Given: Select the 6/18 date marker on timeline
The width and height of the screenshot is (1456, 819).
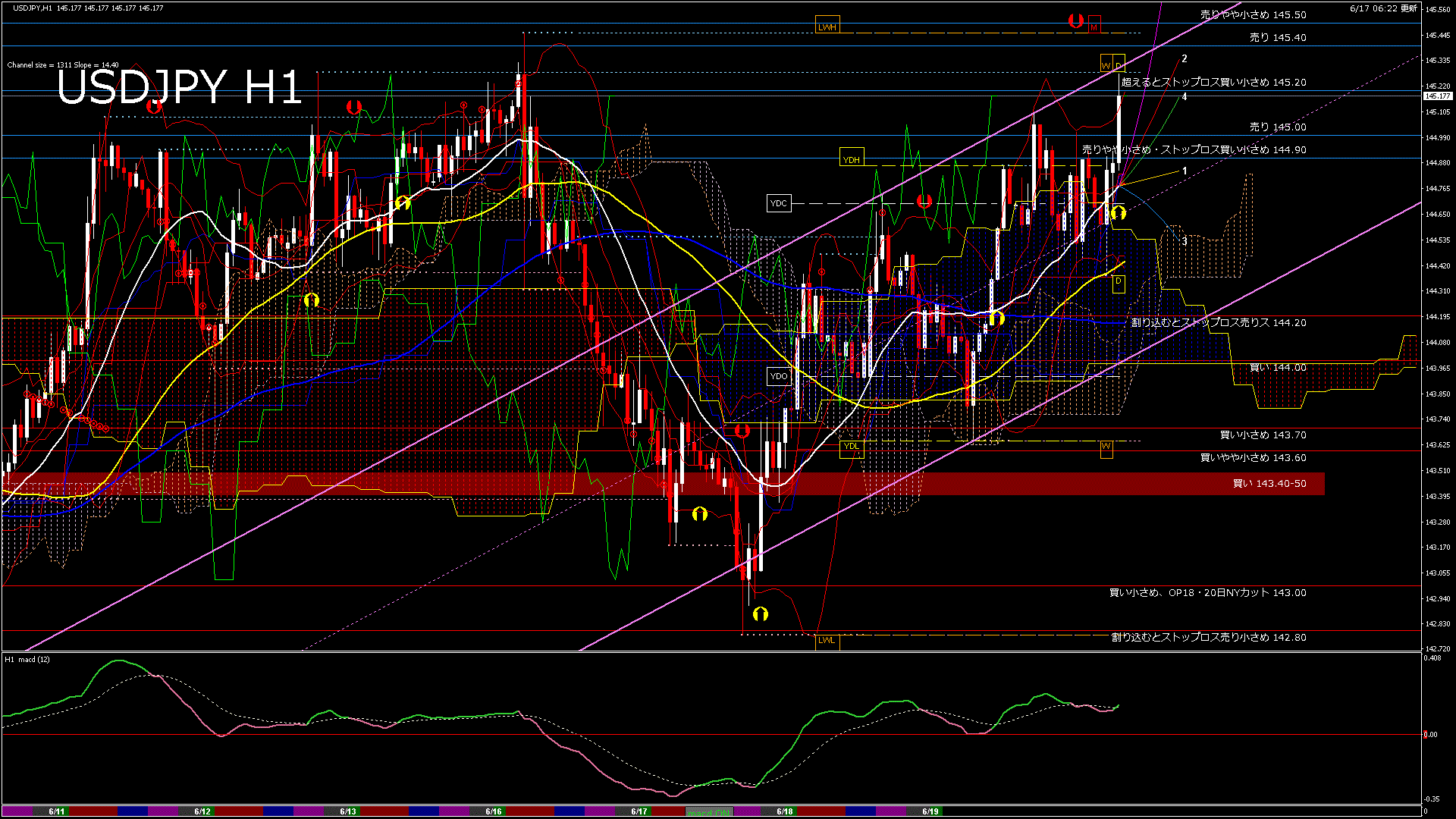Looking at the screenshot, I should (x=785, y=811).
